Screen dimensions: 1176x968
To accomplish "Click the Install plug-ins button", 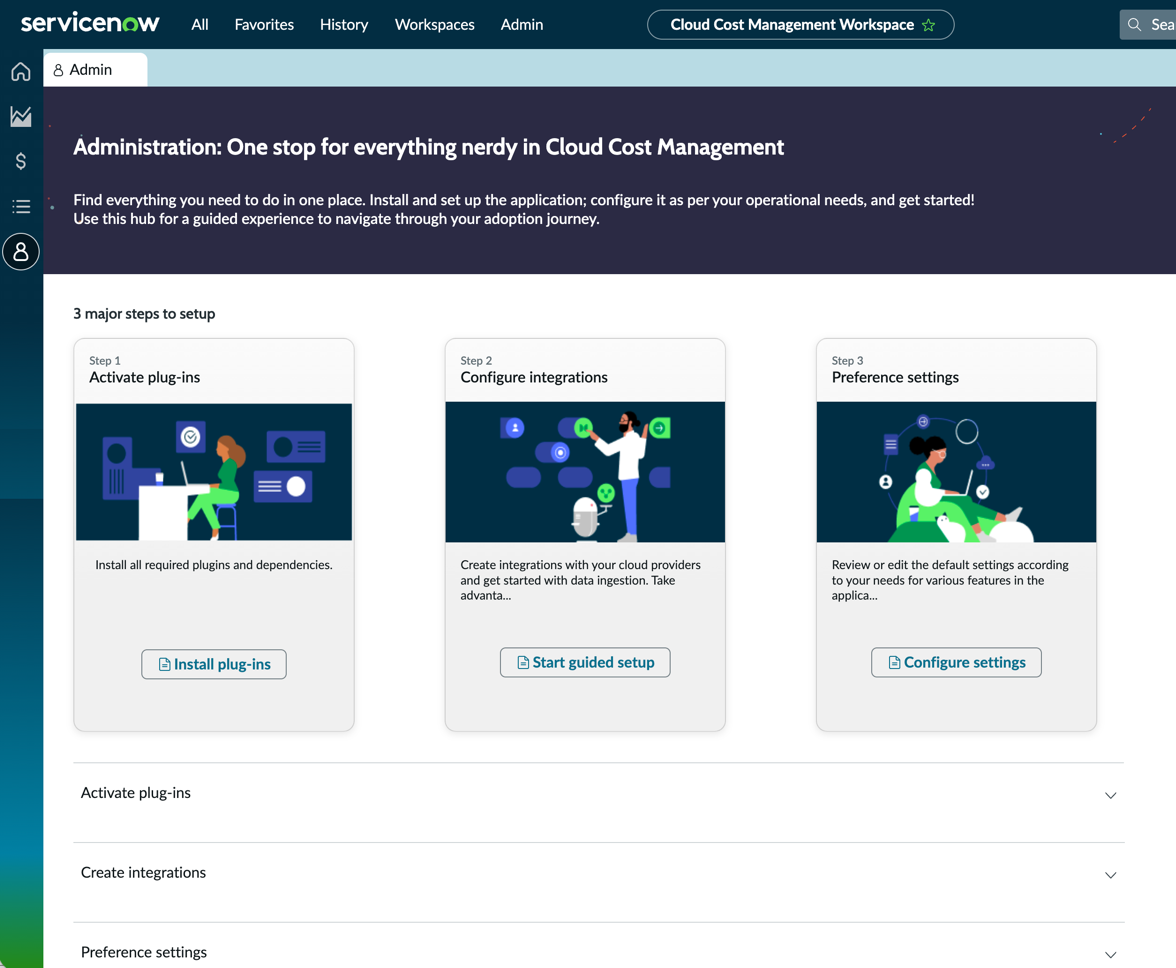I will pos(214,664).
